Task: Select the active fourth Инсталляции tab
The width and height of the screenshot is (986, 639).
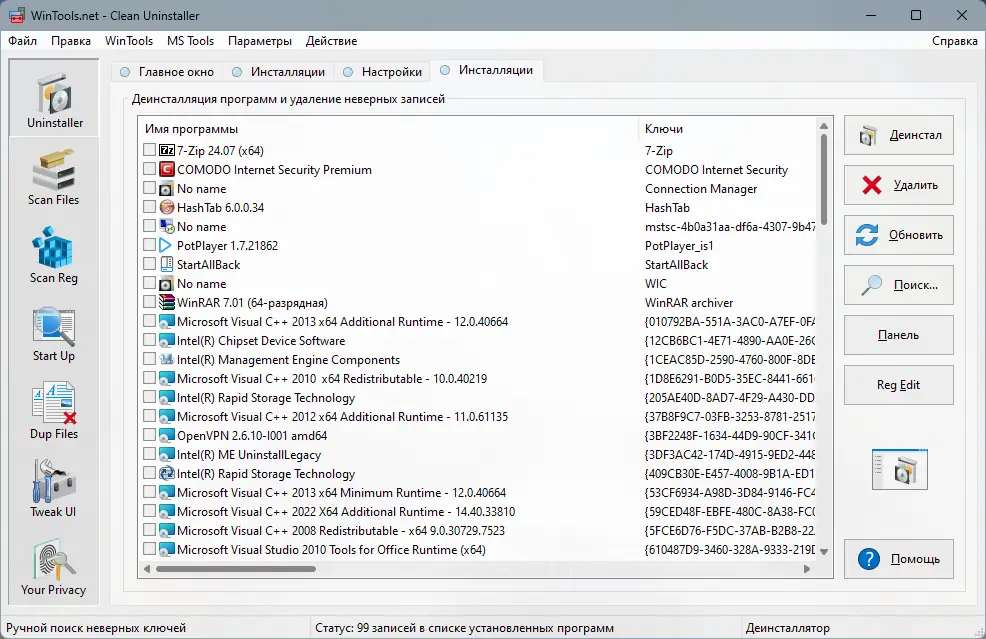Action: coord(487,70)
